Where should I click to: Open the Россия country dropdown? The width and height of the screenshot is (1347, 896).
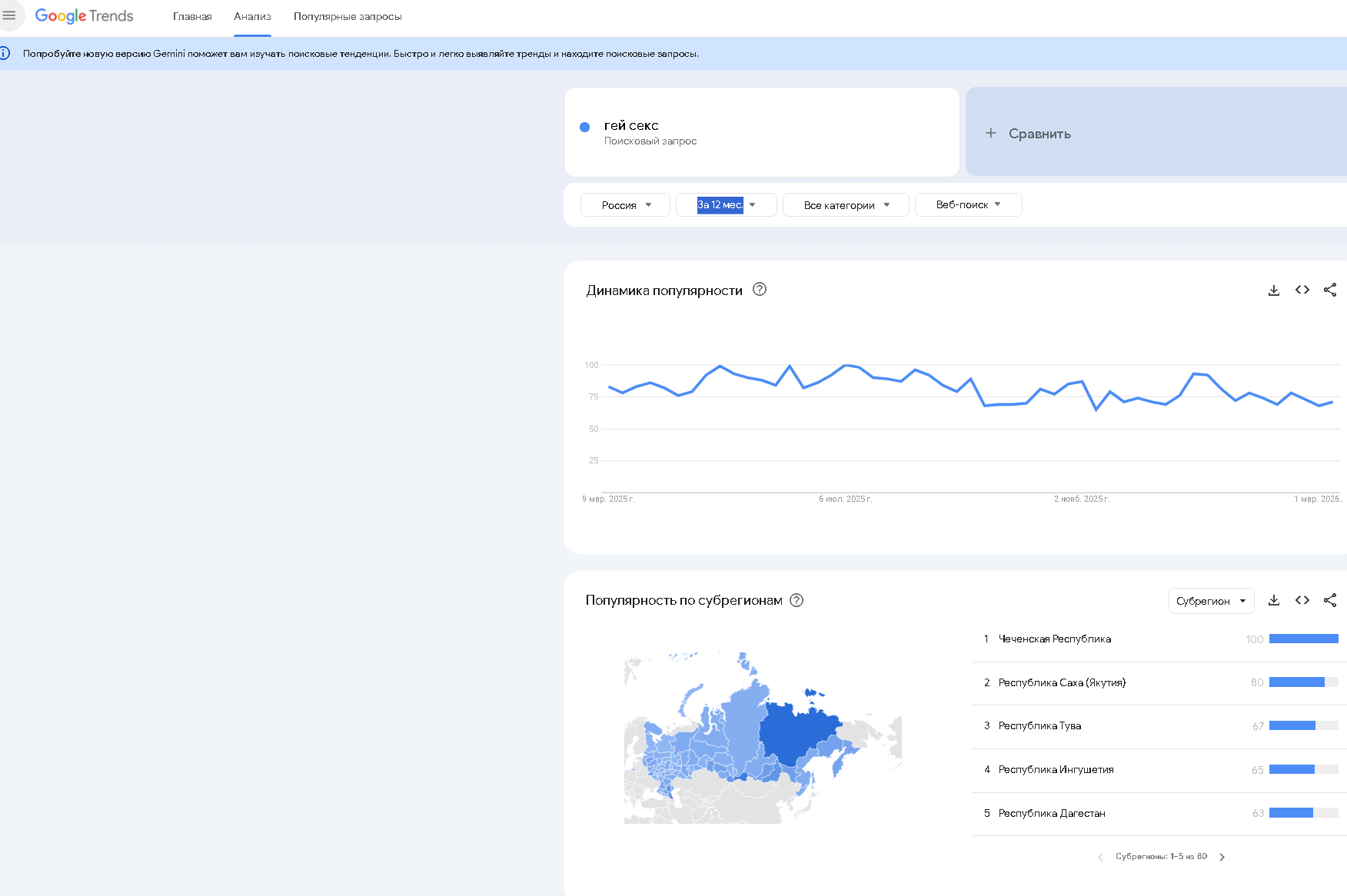625,205
